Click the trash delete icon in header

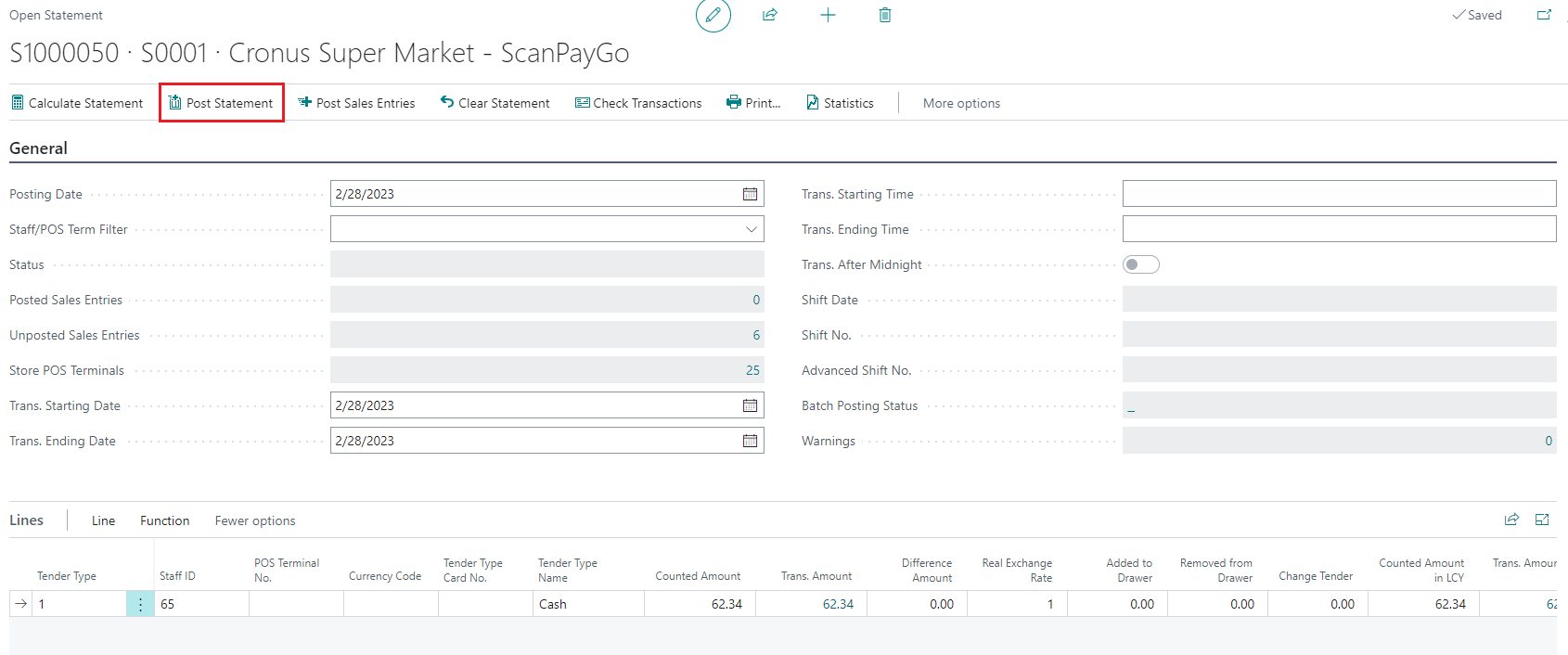885,15
